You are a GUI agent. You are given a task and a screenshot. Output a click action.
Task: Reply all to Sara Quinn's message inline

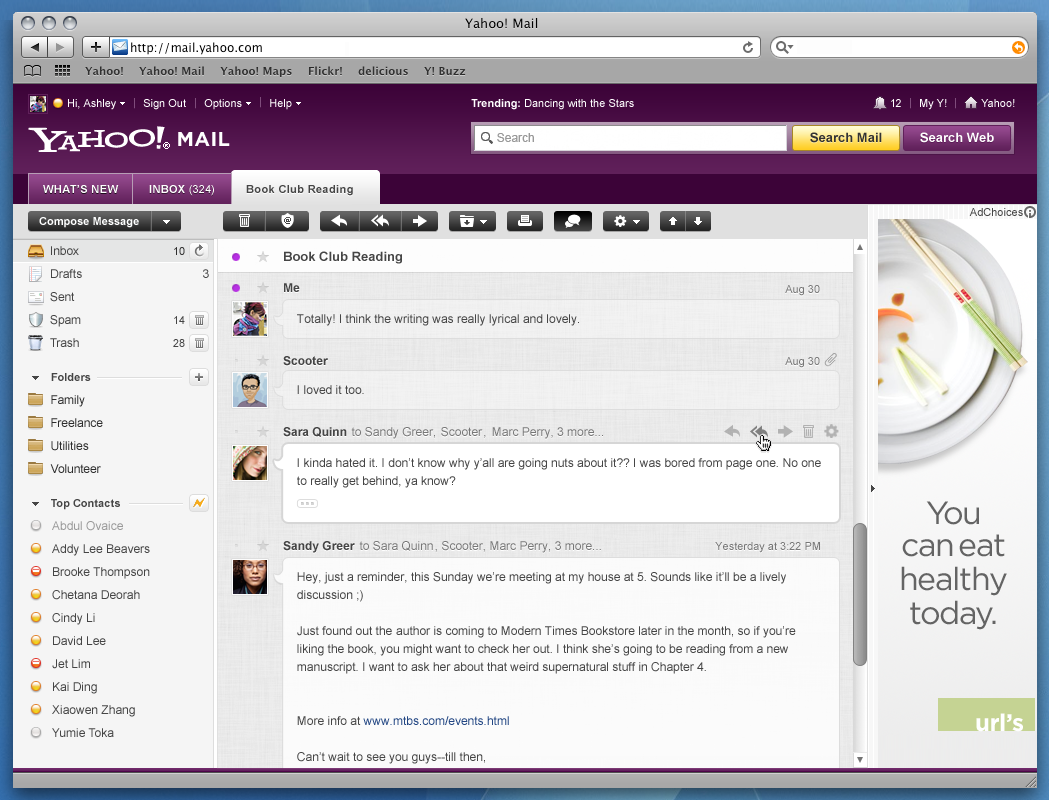759,431
